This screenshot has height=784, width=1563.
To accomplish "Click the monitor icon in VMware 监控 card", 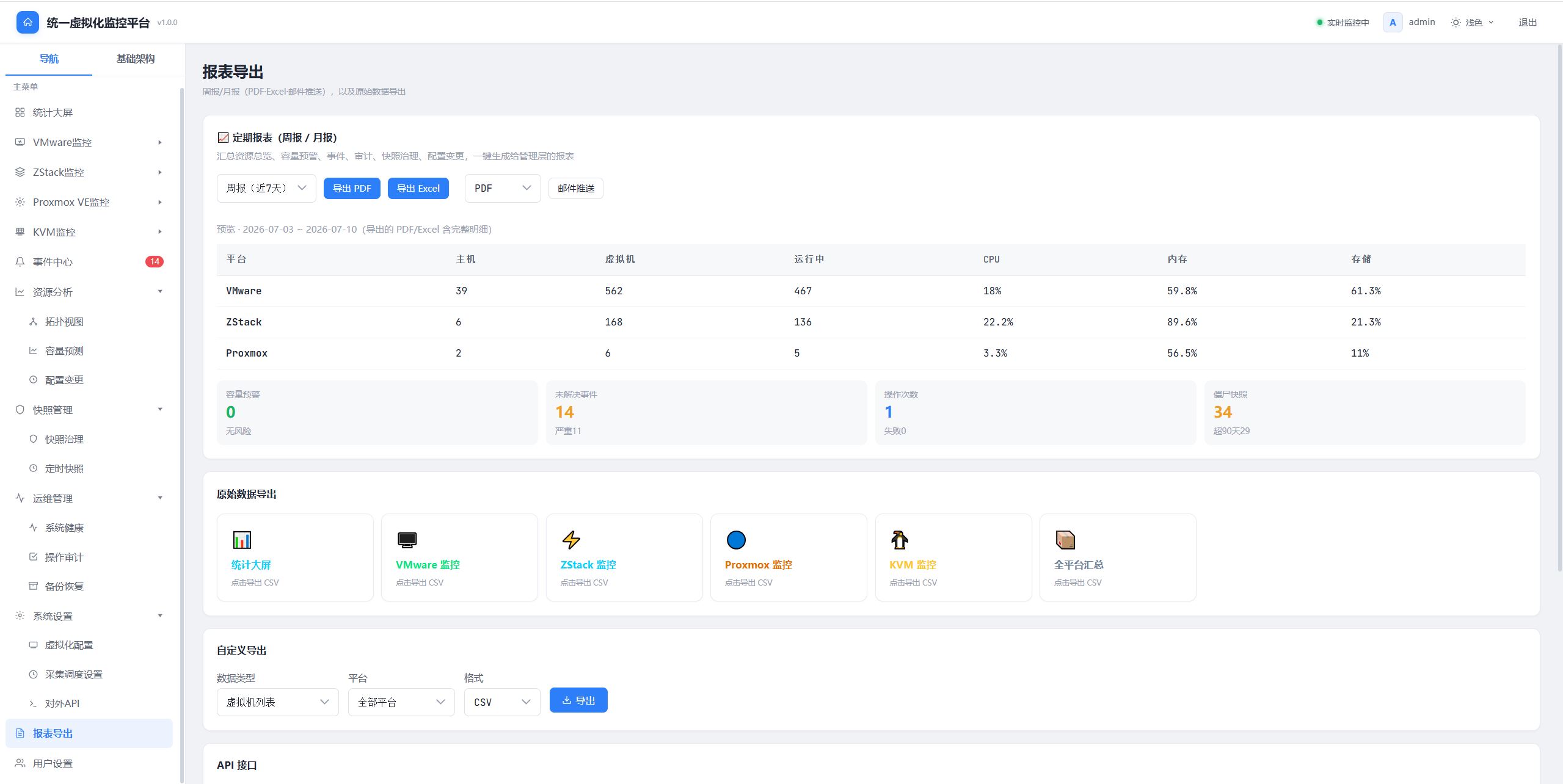I will pos(407,540).
